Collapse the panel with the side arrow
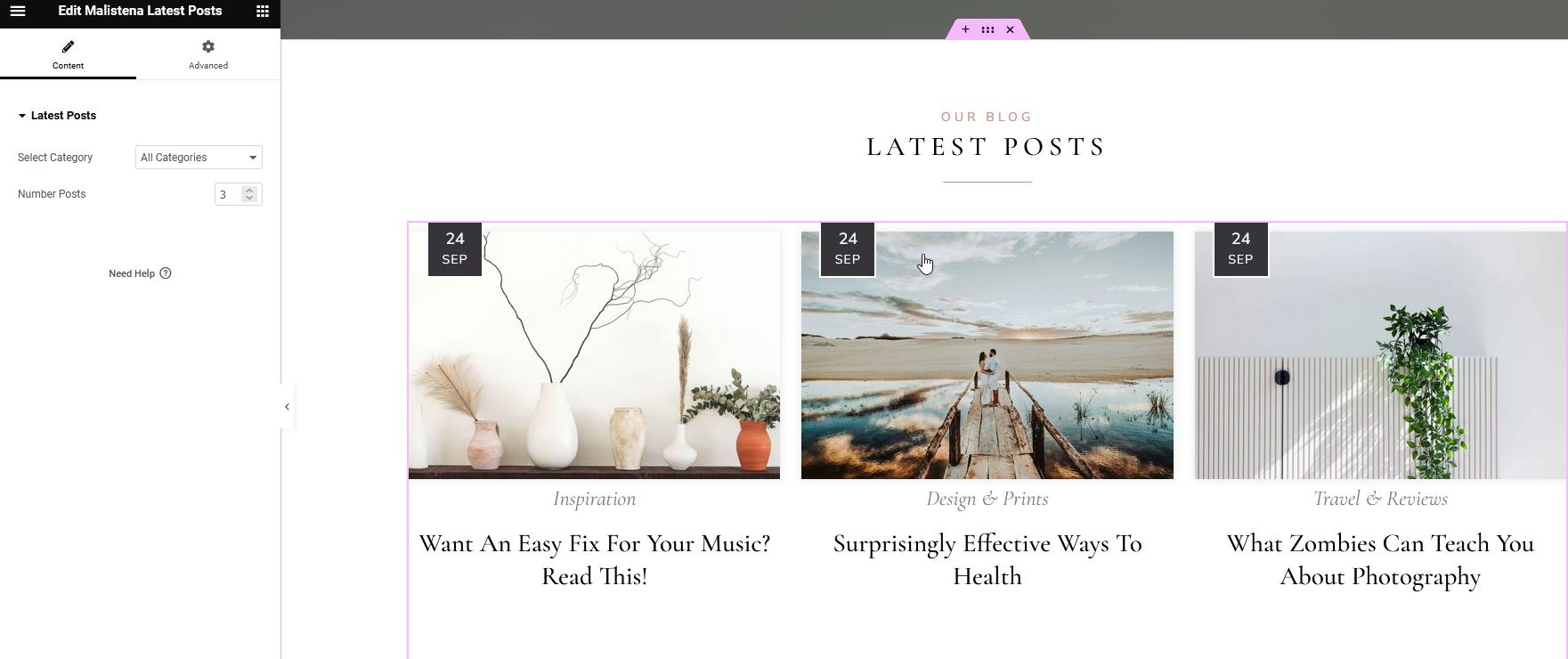Image resolution: width=1568 pixels, height=659 pixels. (287, 407)
